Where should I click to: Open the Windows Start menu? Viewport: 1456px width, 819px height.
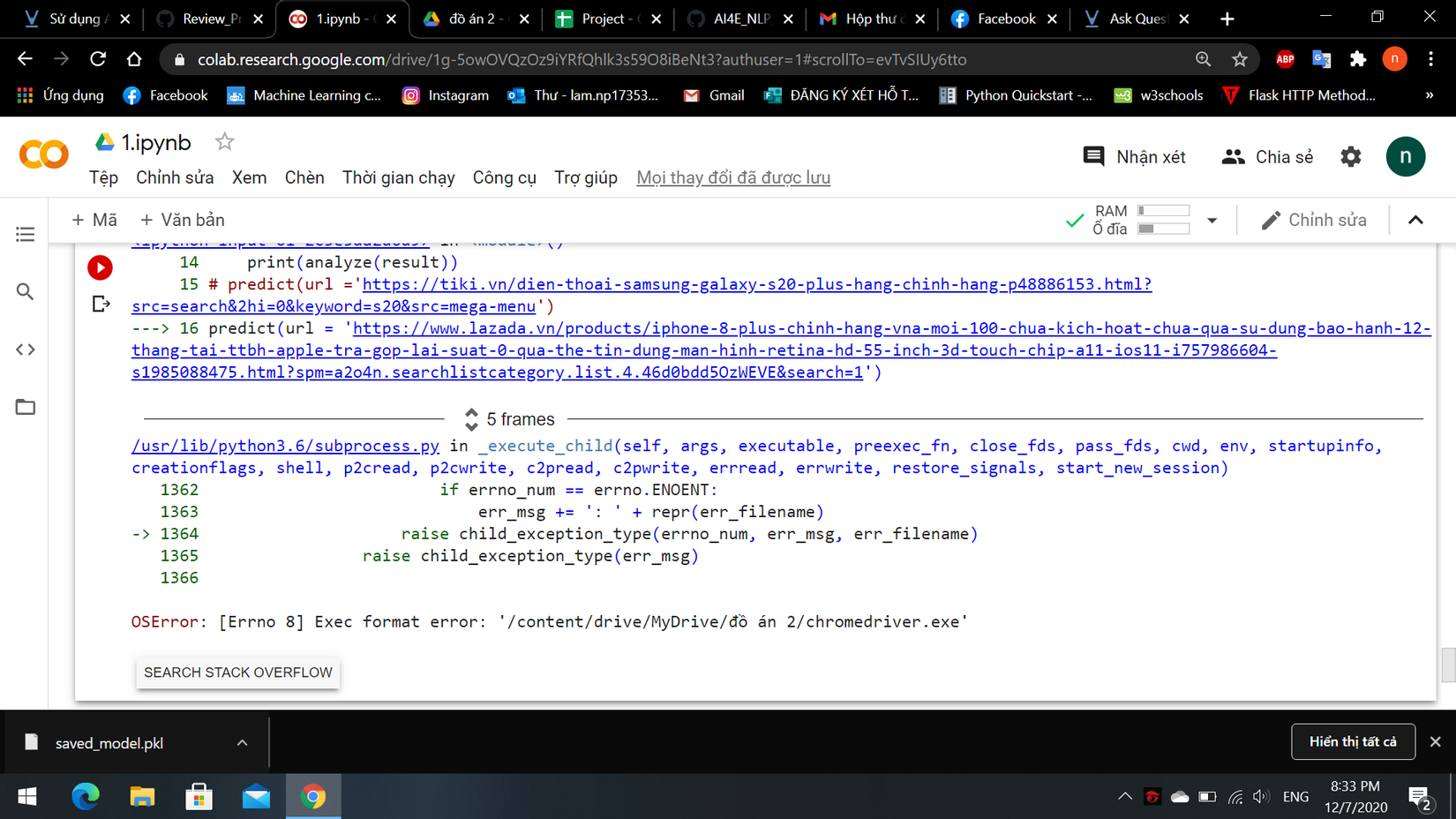click(27, 797)
